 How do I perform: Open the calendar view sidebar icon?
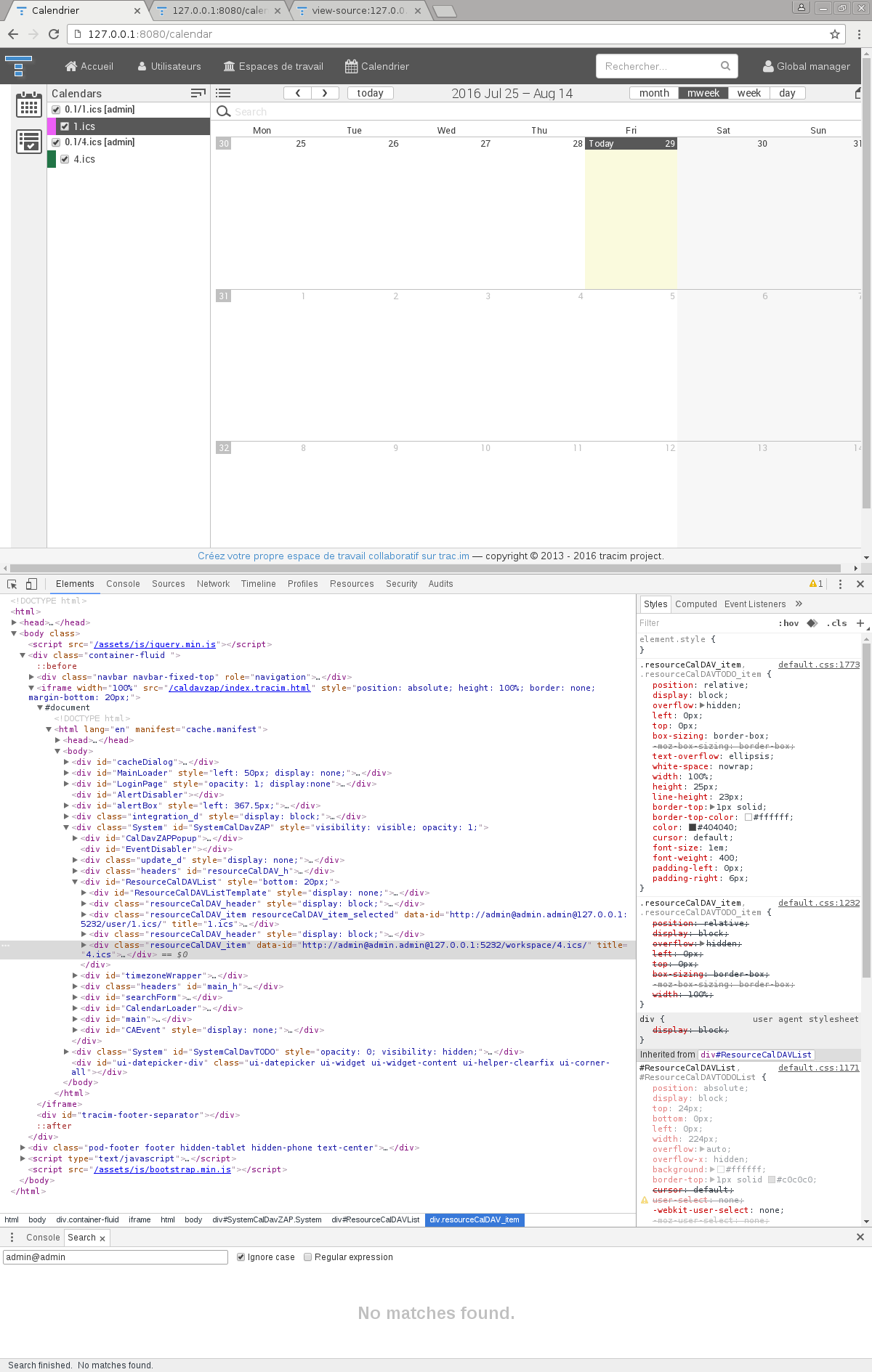click(x=29, y=105)
